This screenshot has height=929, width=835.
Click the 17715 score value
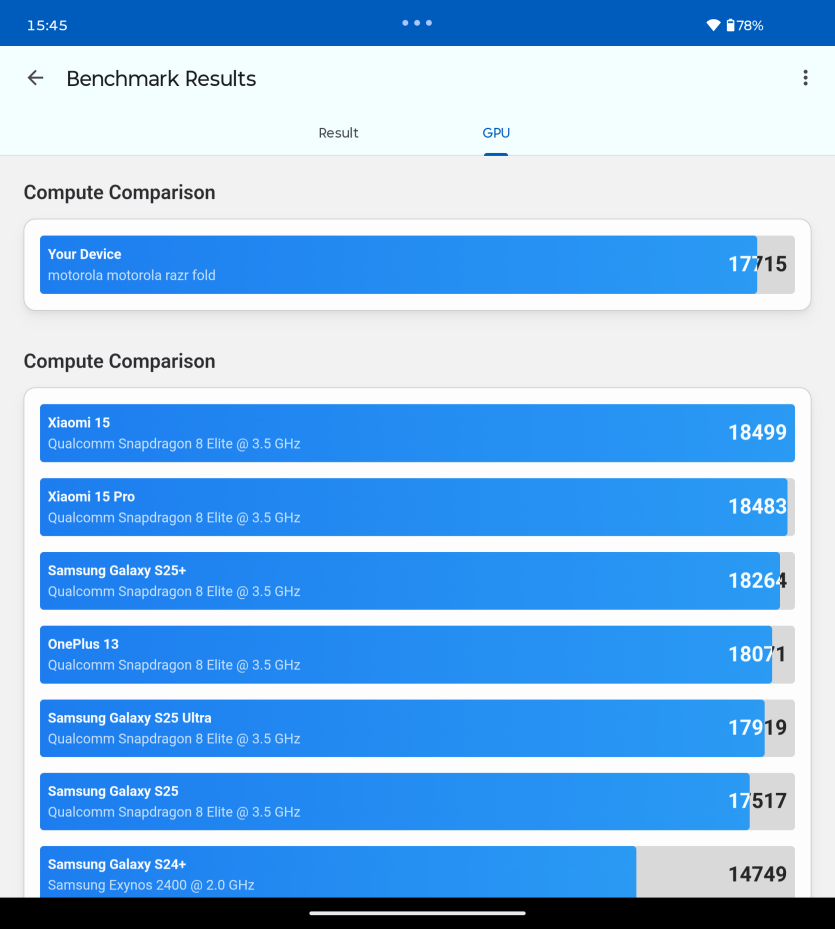click(x=757, y=264)
